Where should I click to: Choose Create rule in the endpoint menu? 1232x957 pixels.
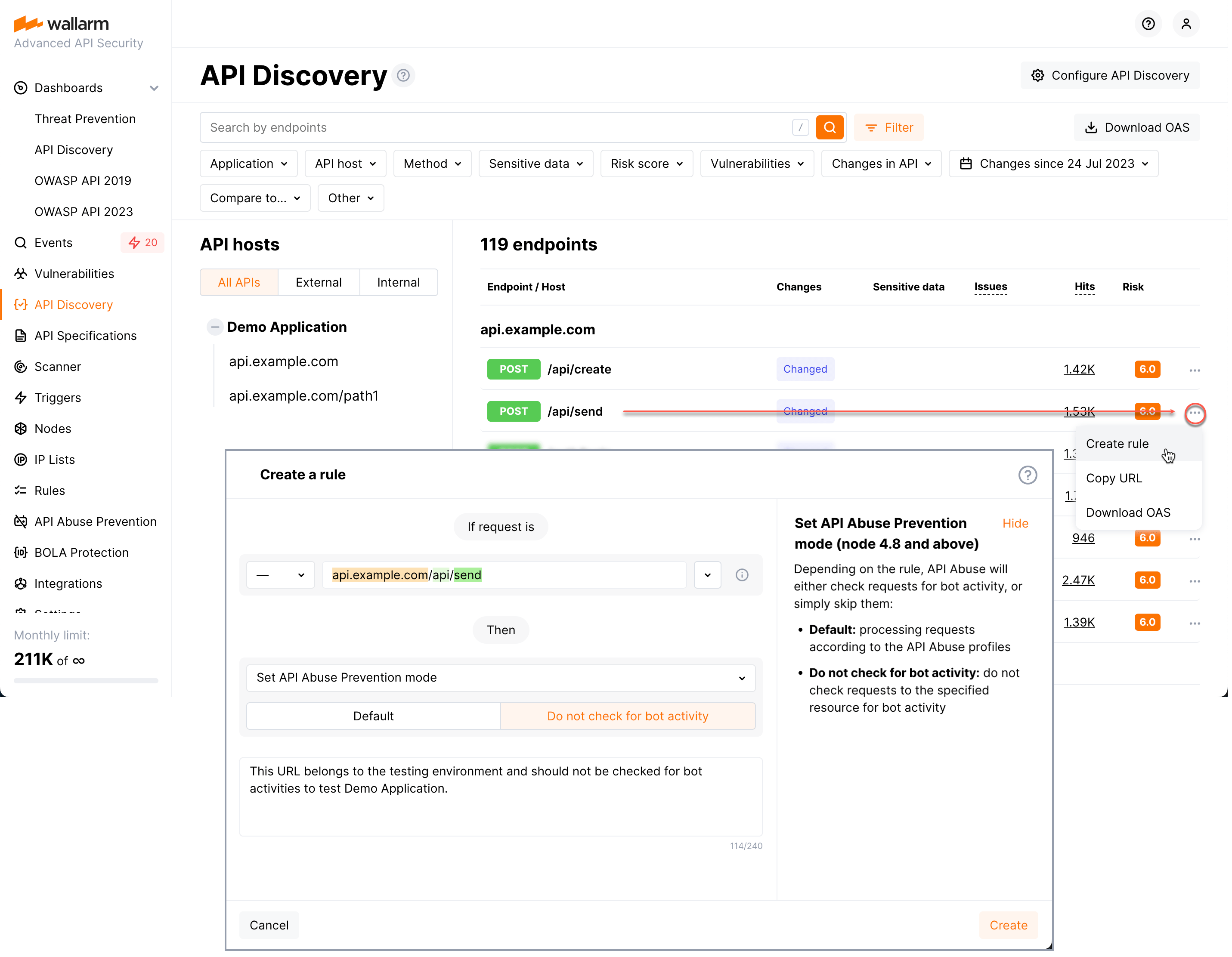coord(1117,444)
